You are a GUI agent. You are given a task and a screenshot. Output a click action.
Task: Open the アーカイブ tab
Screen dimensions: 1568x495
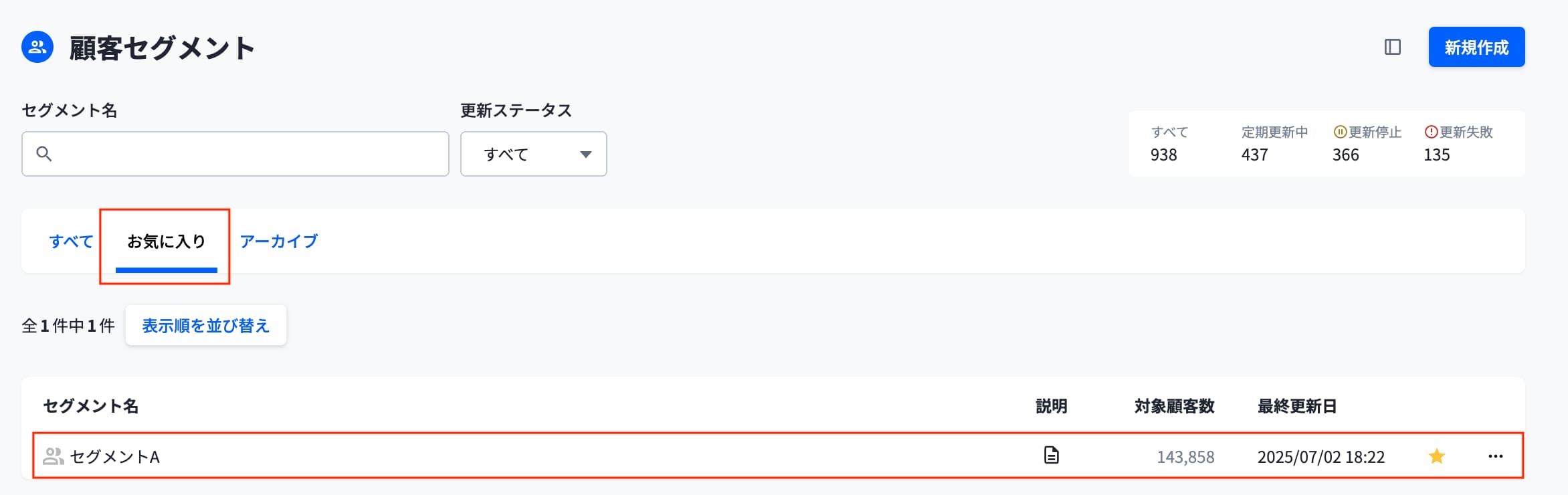(278, 241)
